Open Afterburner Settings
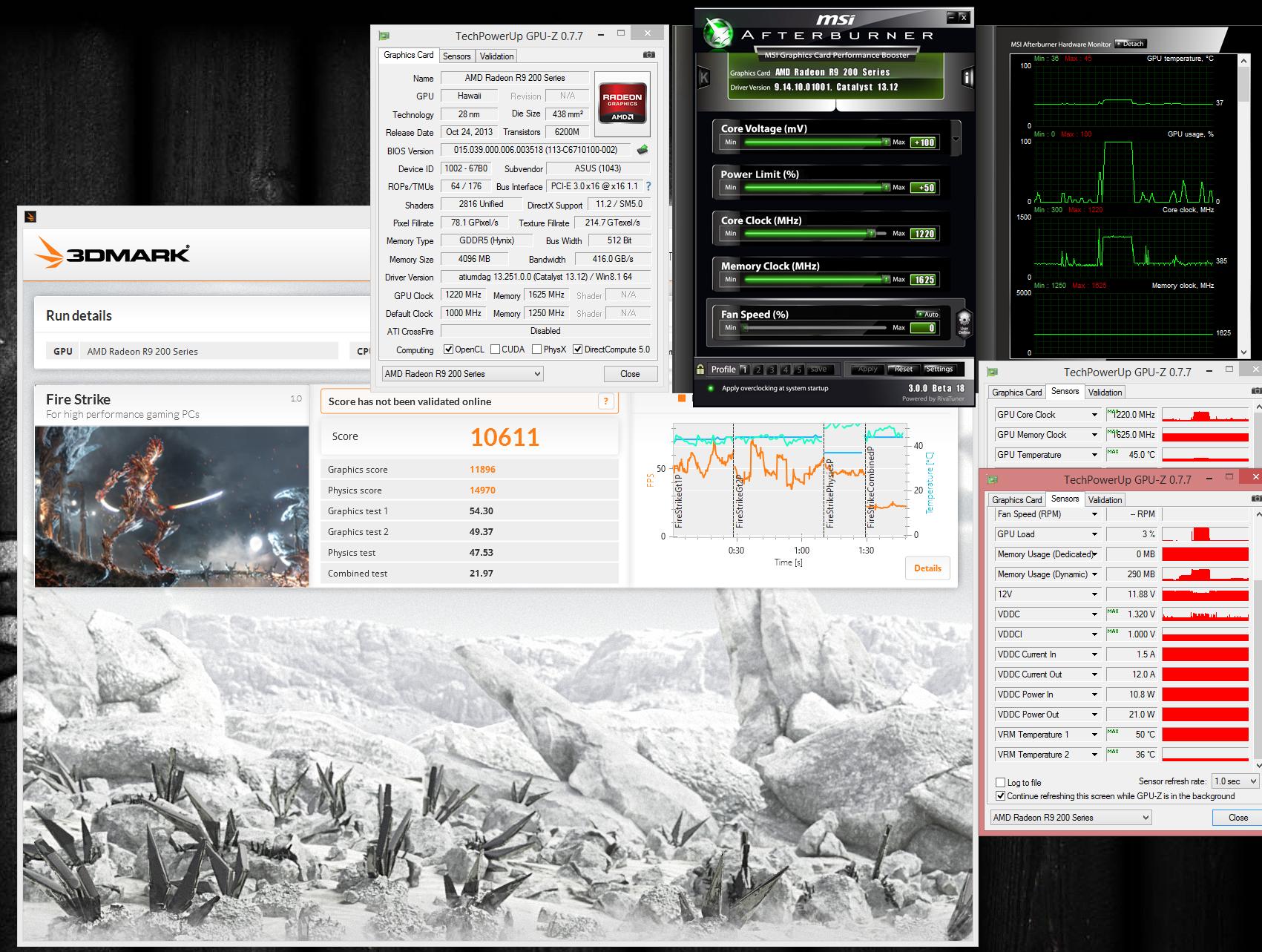This screenshot has width=1262, height=952. [x=939, y=369]
